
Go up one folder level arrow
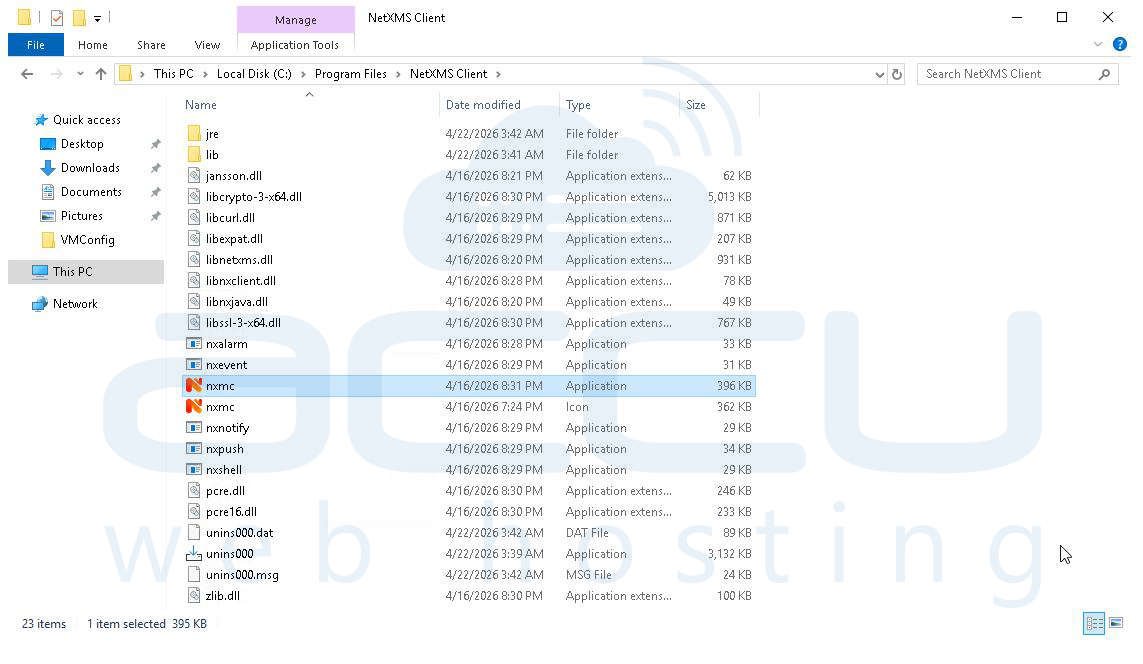pos(101,74)
